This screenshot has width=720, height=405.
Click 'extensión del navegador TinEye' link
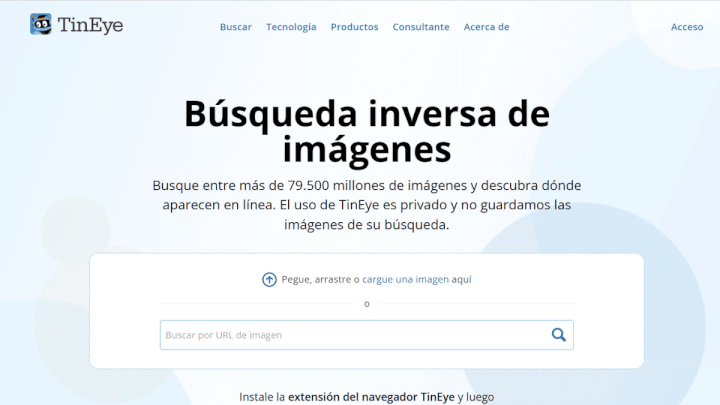point(371,397)
